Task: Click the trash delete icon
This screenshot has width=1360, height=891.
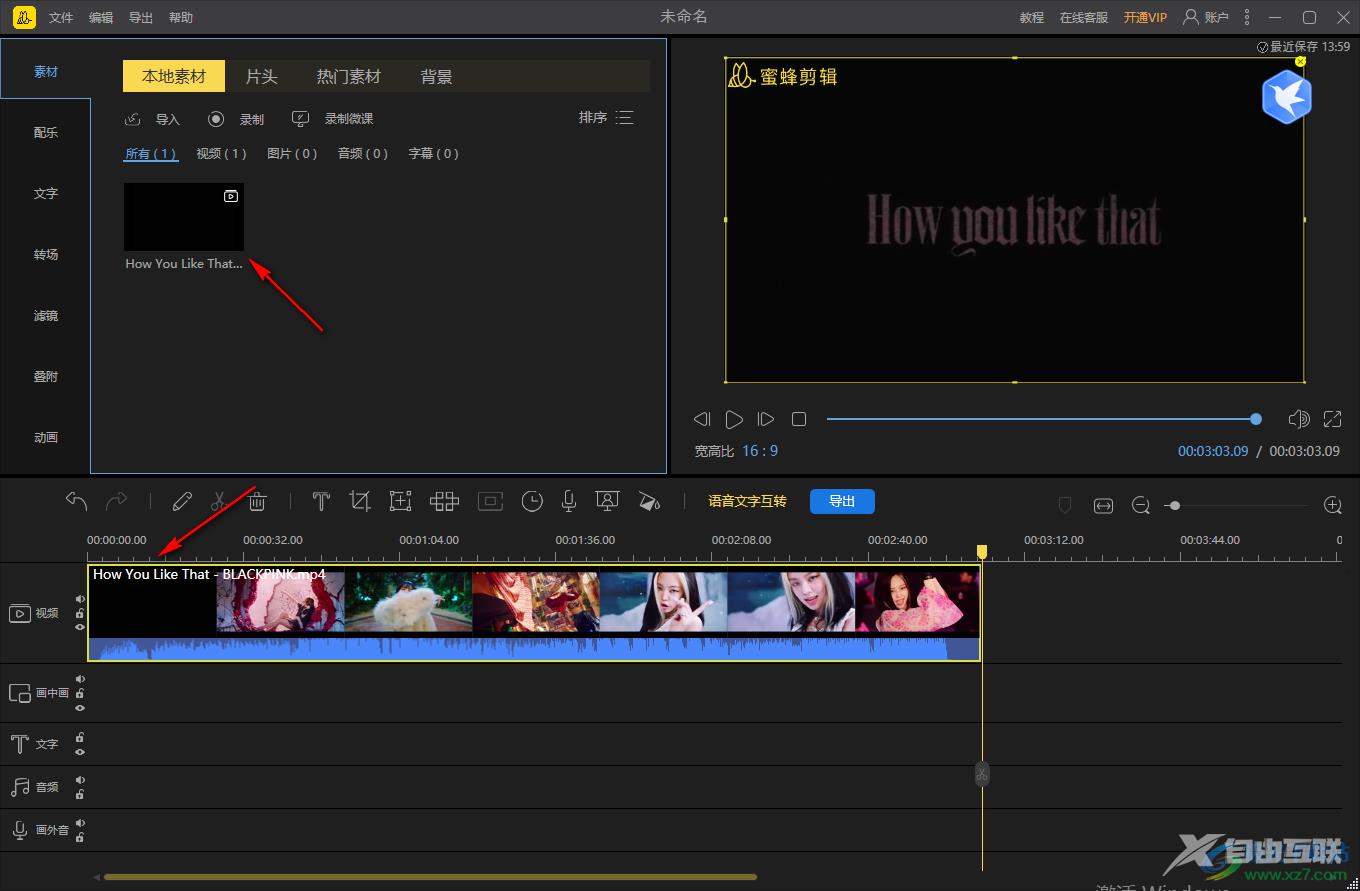Action: coord(257,501)
